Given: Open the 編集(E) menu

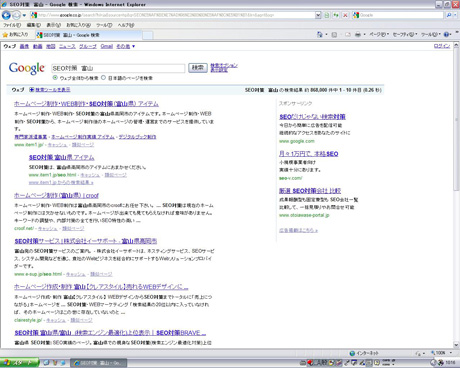Looking at the screenshot, I should tap(34, 25).
